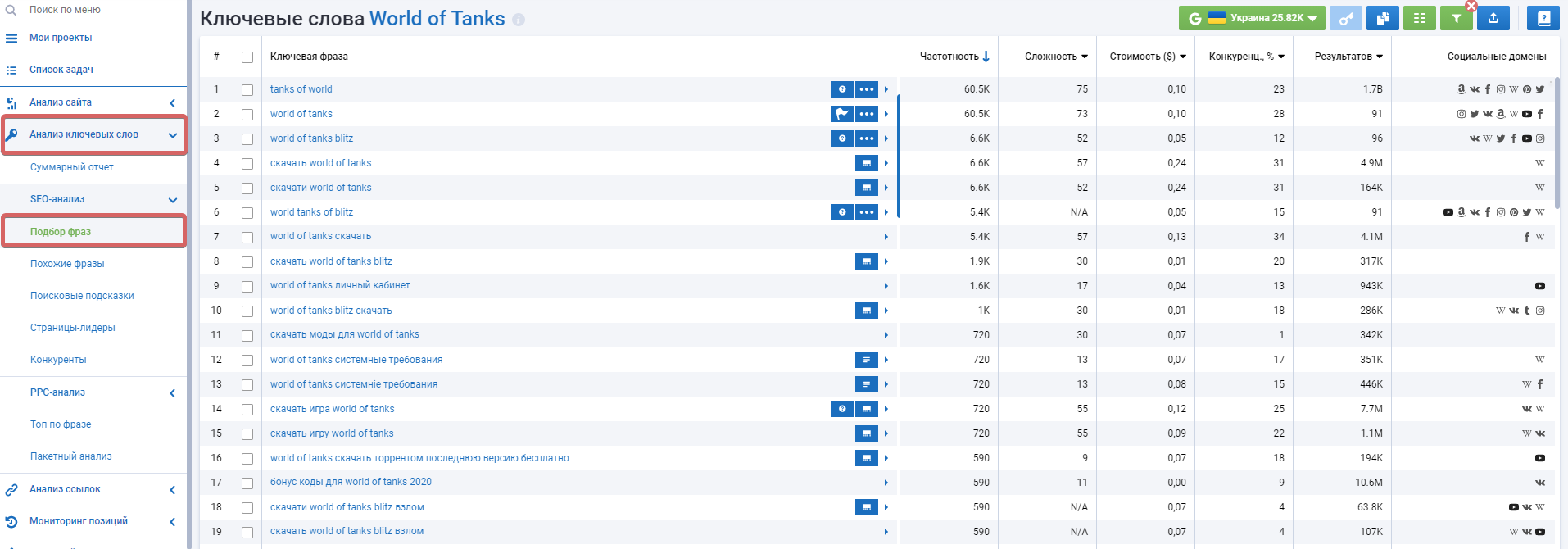Sort table by Частотность column

click(954, 57)
